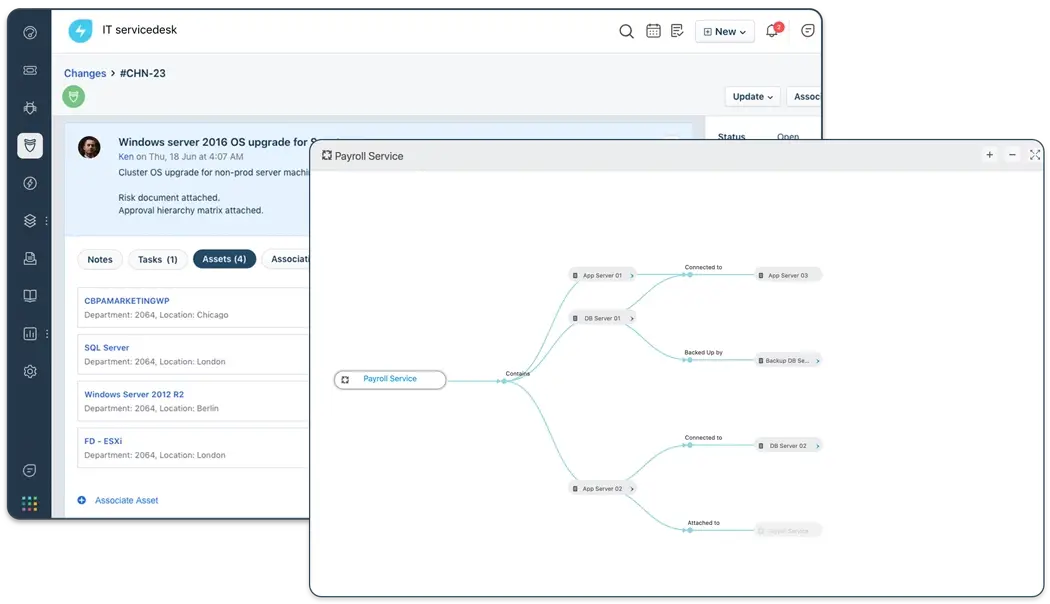The width and height of the screenshot is (1050, 604).
Task: Open the reports bar chart icon in sidebar
Action: click(x=30, y=333)
